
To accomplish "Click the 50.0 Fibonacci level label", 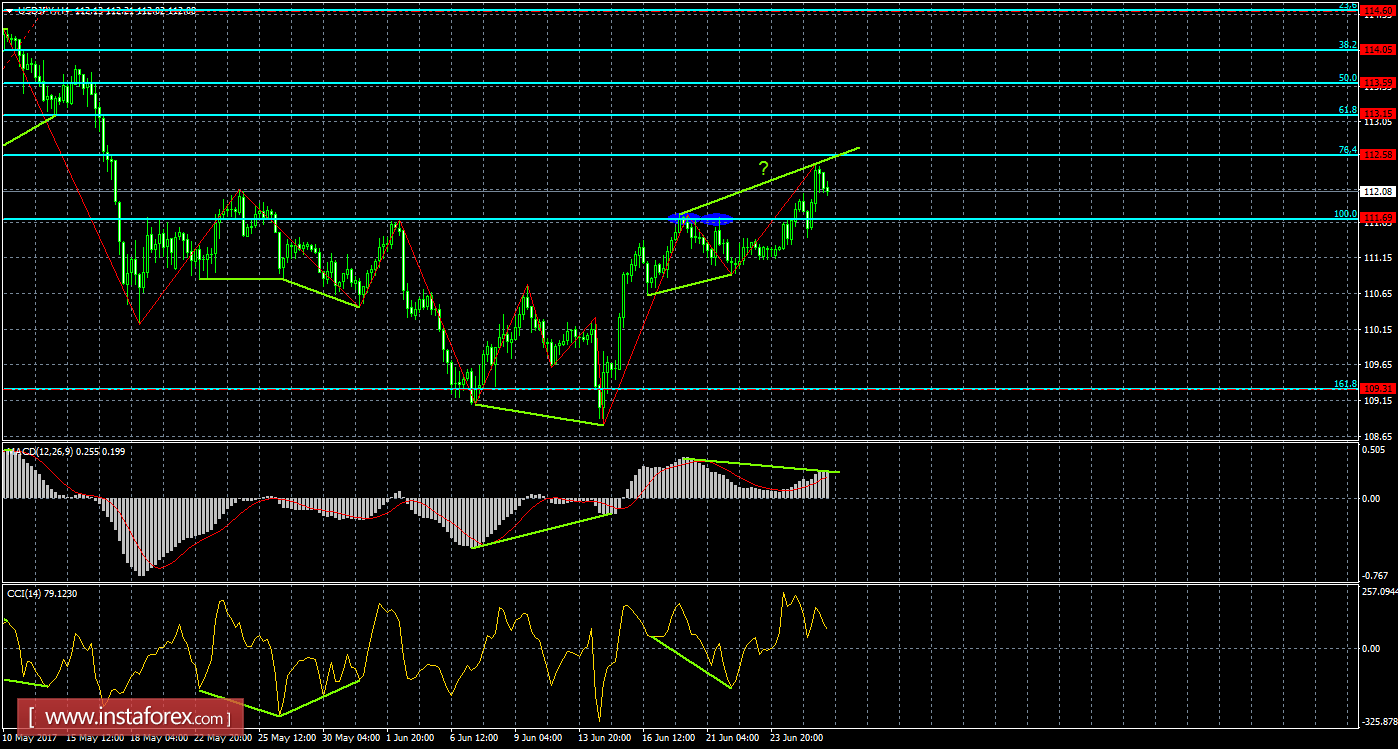I will click(x=1347, y=77).
